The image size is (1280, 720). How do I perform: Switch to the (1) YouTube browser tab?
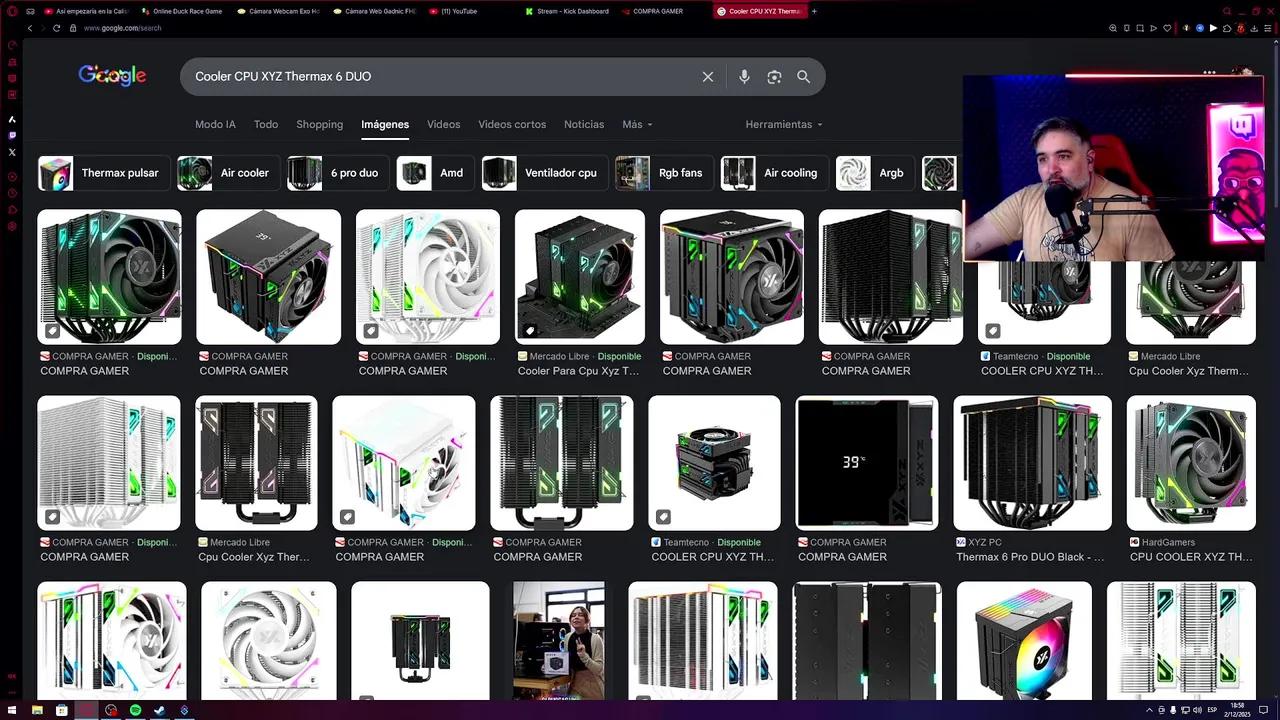tap(459, 11)
